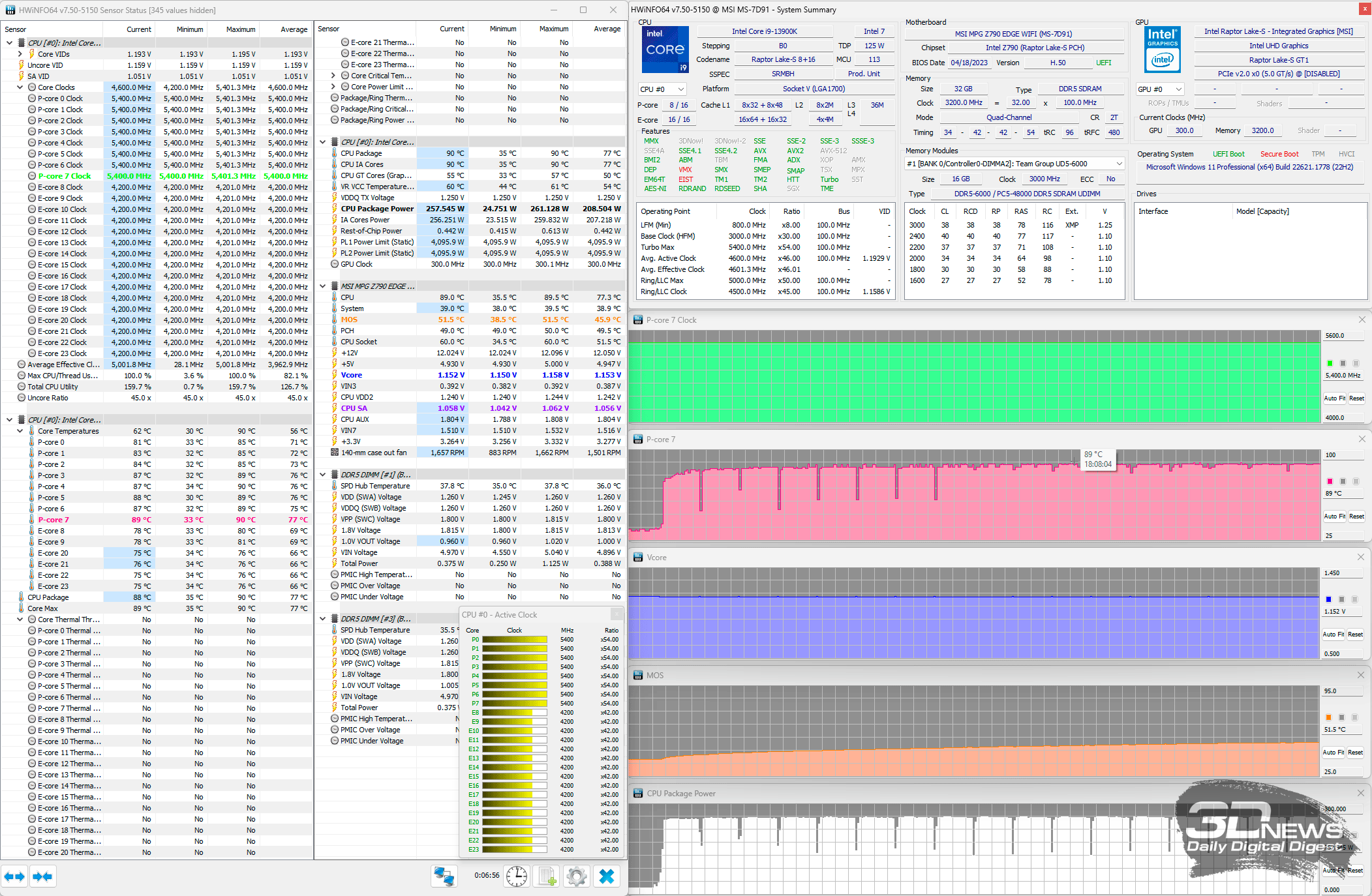Image resolution: width=1372 pixels, height=896 pixels.
Task: Click the 1.450 upper limit field on Vcore graph
Action: 1342,573
